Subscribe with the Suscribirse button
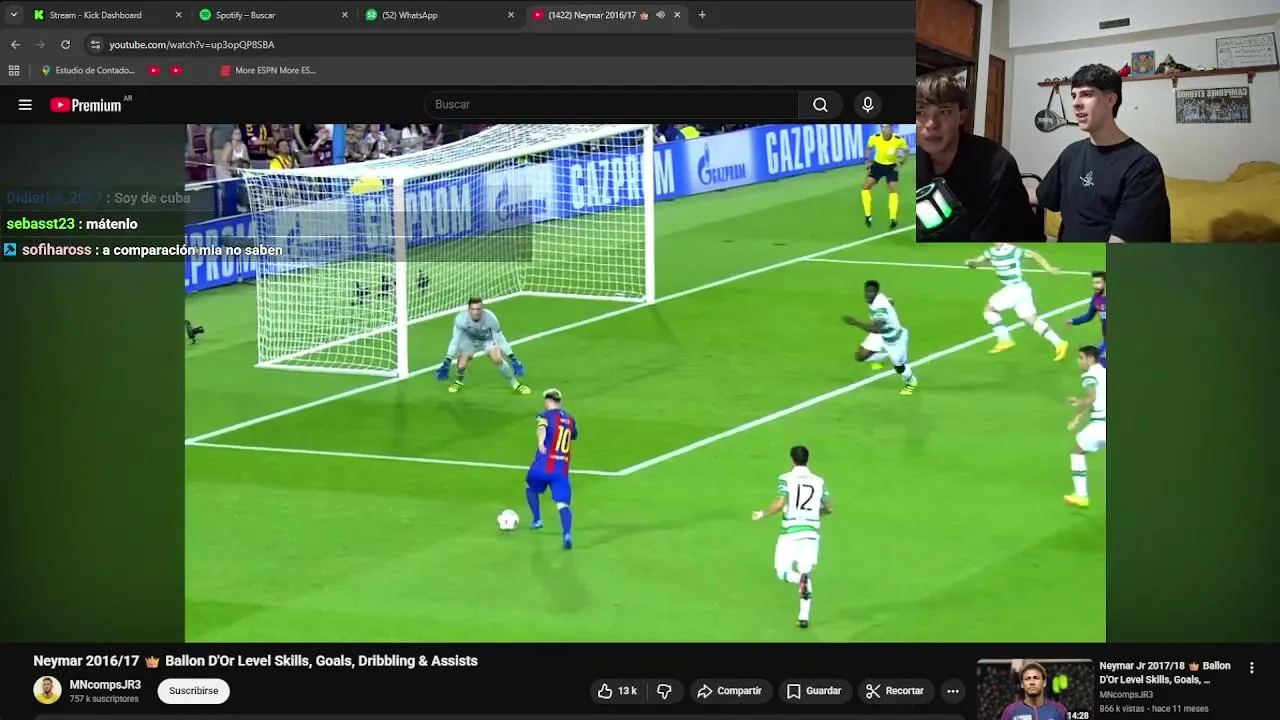Image resolution: width=1280 pixels, height=720 pixels. click(x=193, y=691)
